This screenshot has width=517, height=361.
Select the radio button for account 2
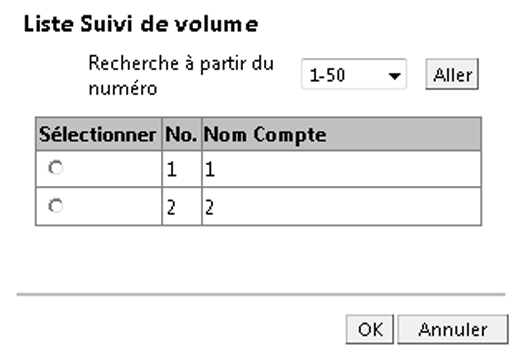click(x=56, y=206)
